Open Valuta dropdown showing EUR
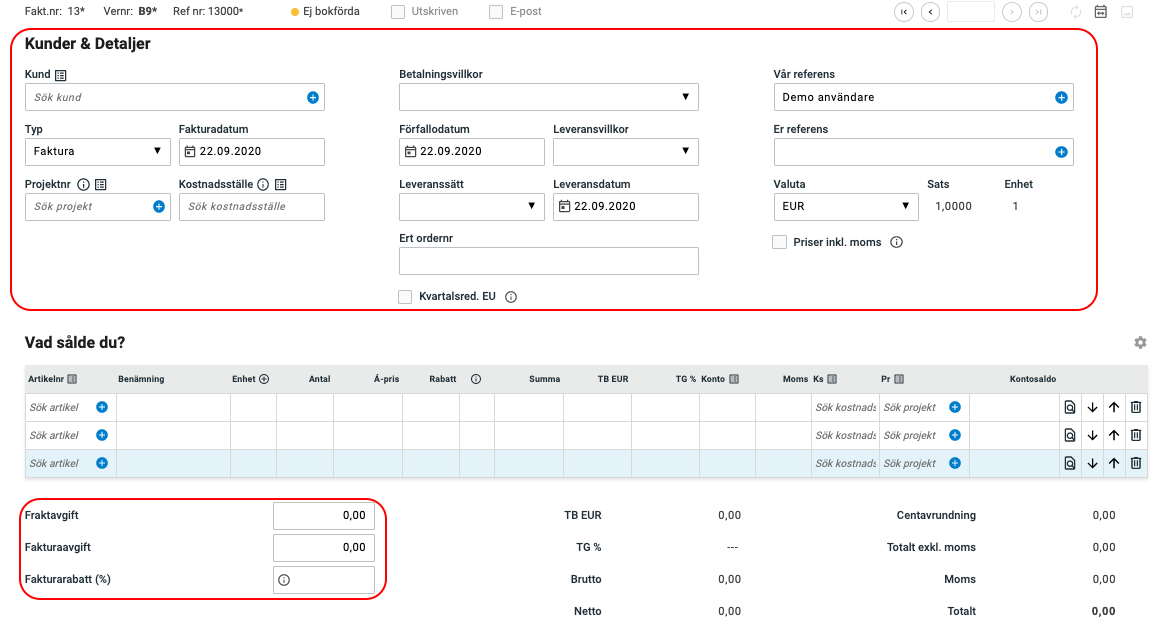This screenshot has height=624, width=1158. 846,207
